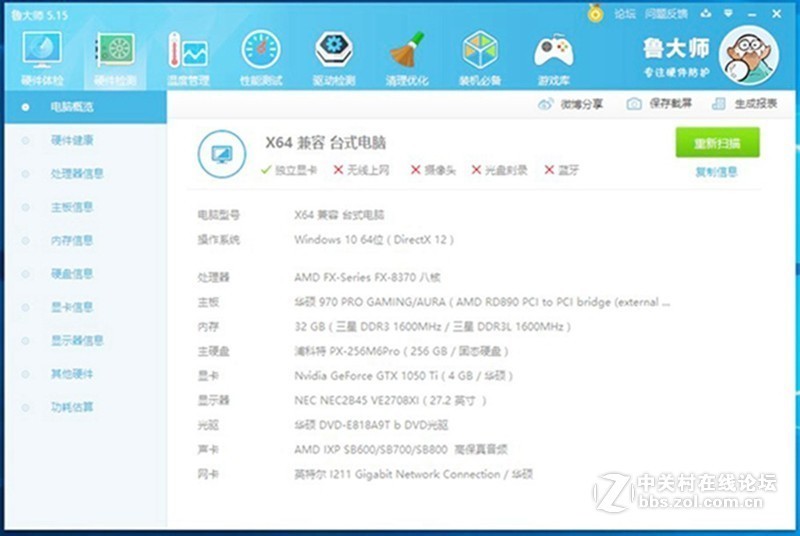Click AMD FX-Series FX-8370 processor value

point(367,277)
